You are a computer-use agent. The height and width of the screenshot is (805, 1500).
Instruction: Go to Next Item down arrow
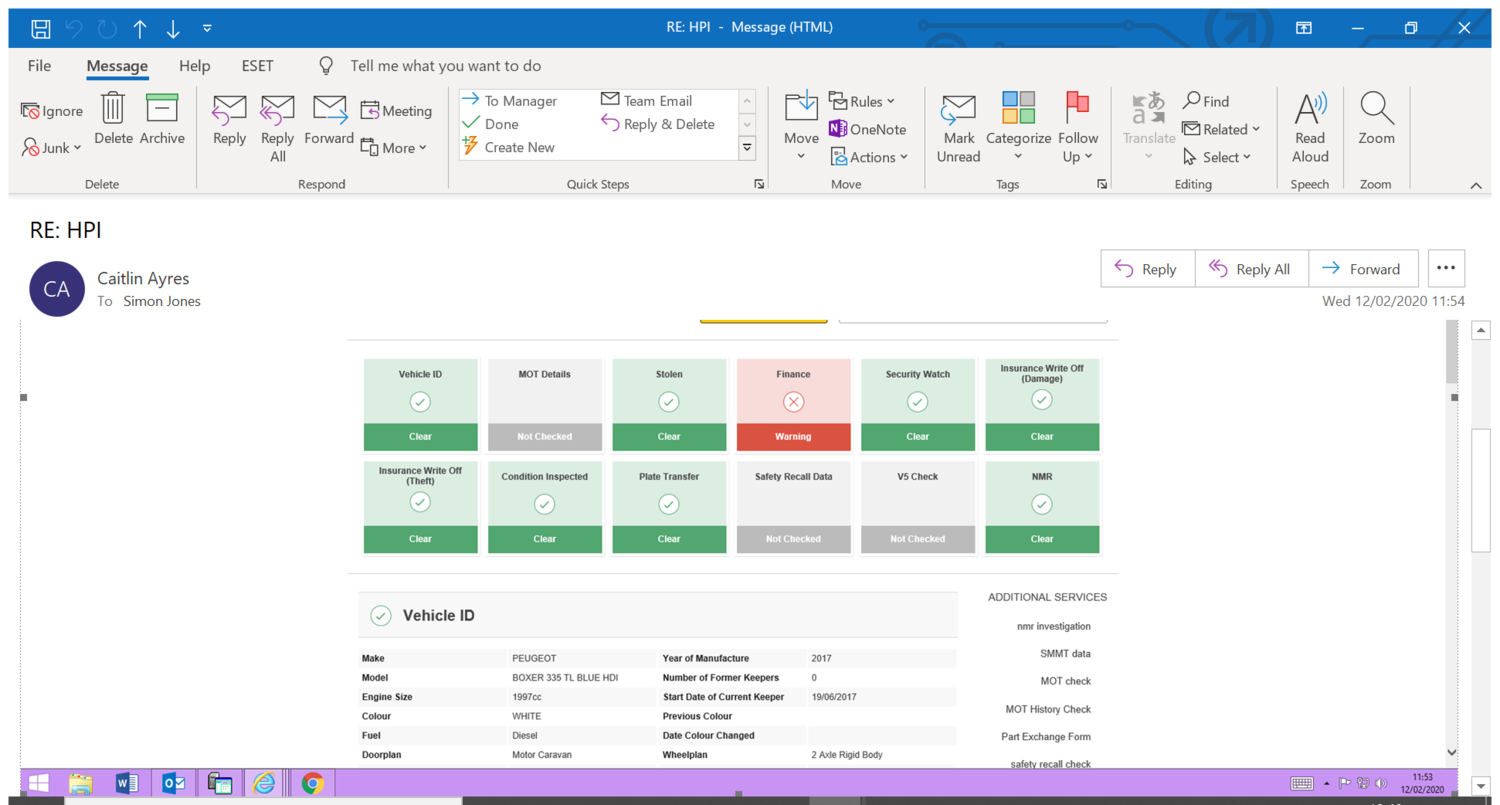point(173,28)
